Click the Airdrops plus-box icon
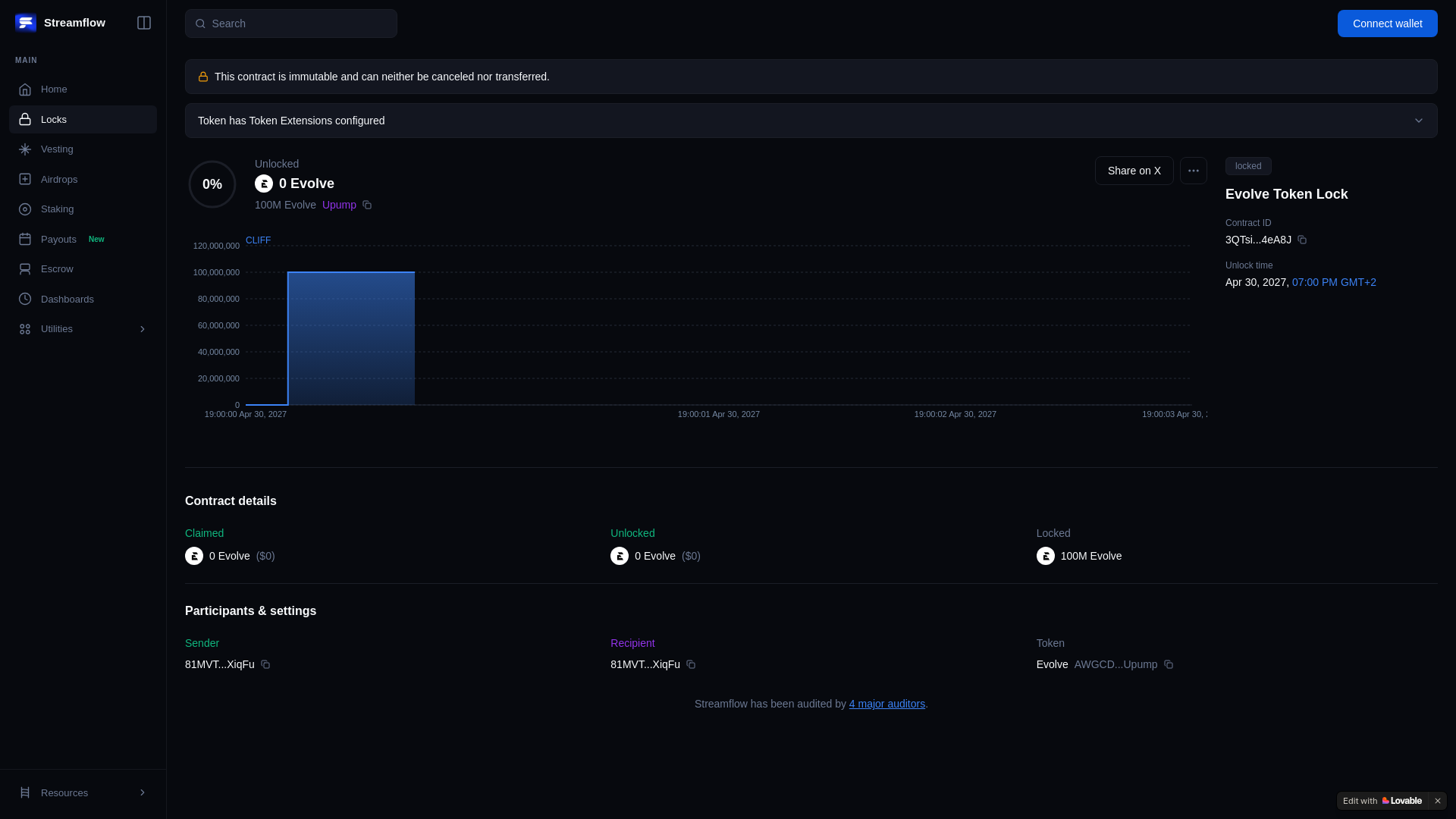The height and width of the screenshot is (819, 1456). [x=25, y=180]
